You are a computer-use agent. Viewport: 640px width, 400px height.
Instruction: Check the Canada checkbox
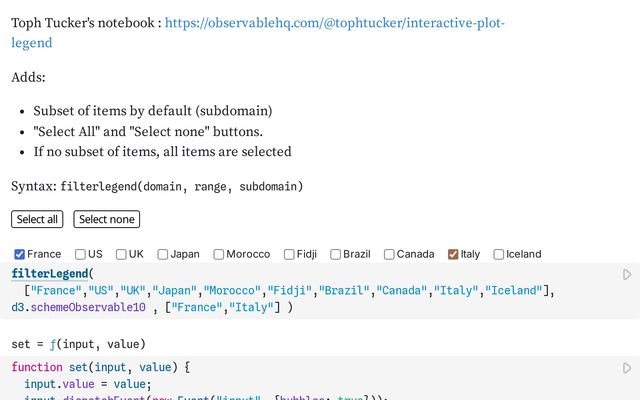[389, 254]
